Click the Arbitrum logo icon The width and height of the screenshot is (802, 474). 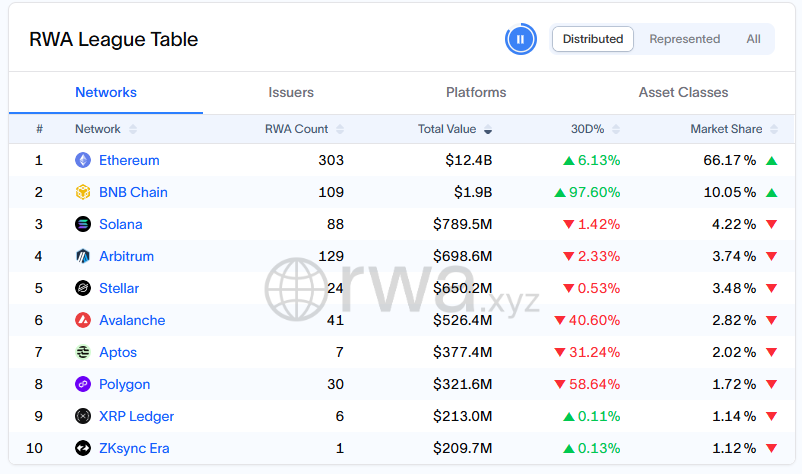[83, 256]
